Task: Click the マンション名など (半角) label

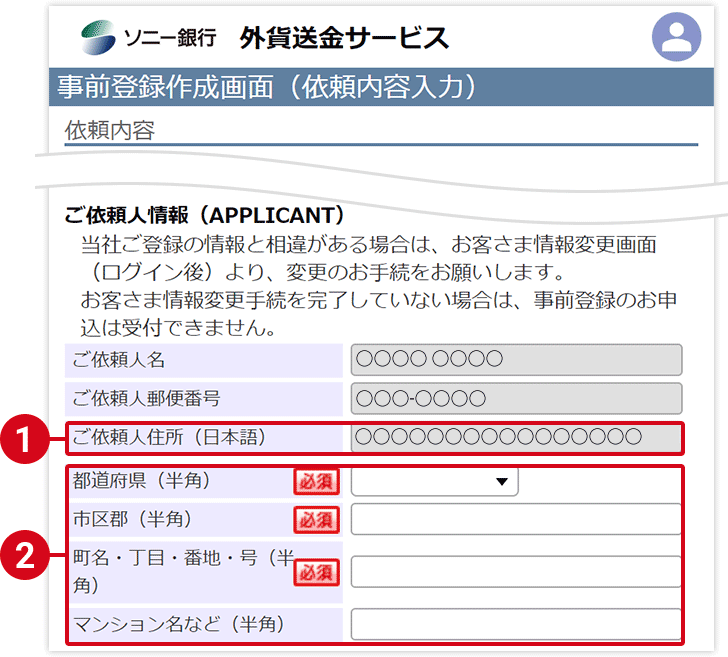Action: pos(180,625)
